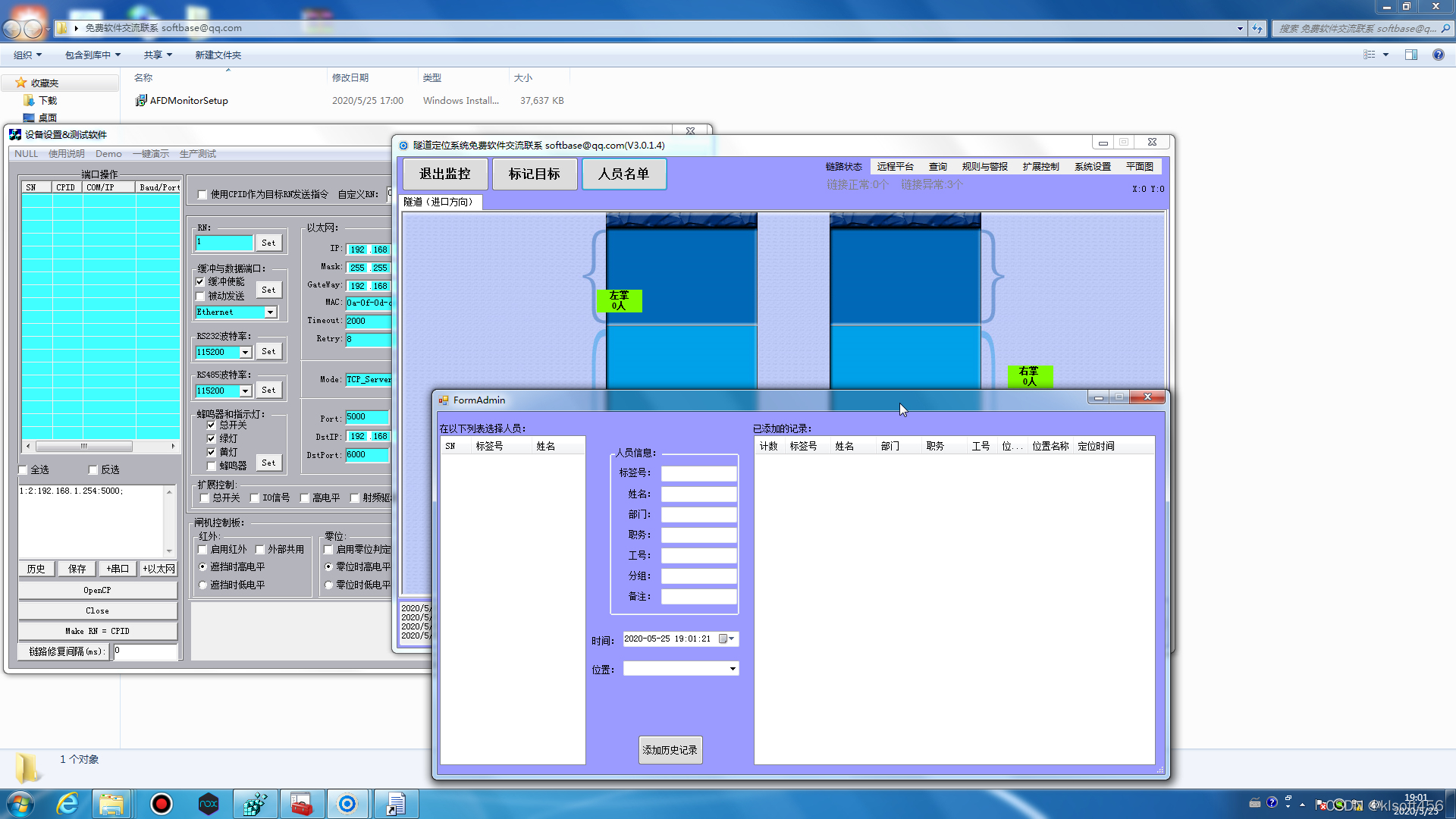This screenshot has height=819, width=1456.
Task: Click the 添加历史记录 button
Action: [670, 750]
